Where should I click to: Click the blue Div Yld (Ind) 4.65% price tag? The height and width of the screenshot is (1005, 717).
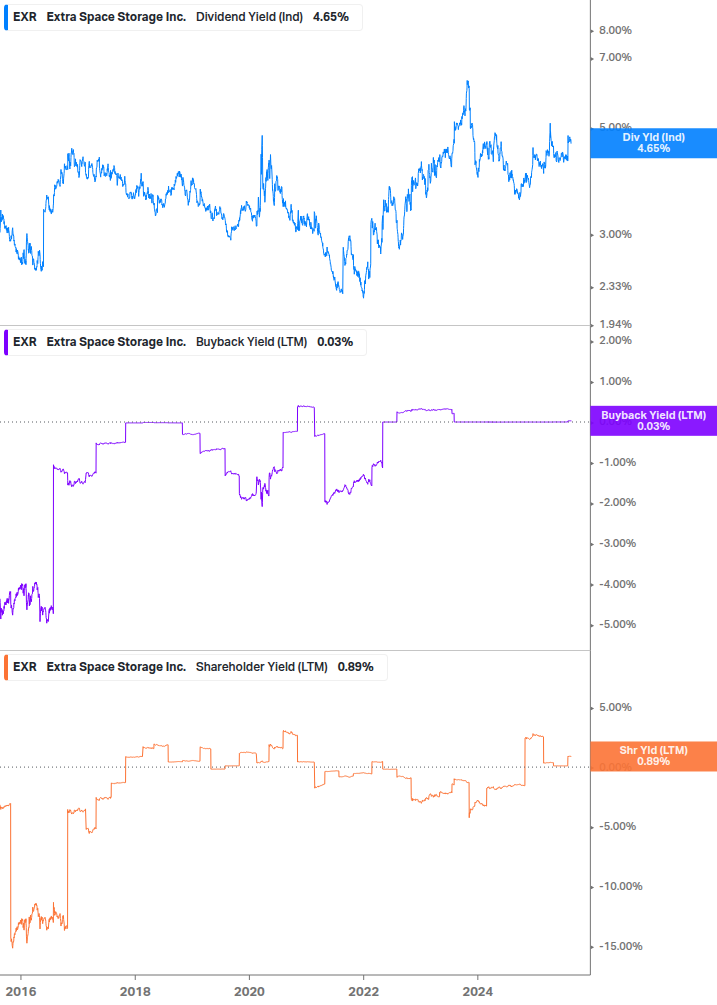654,143
